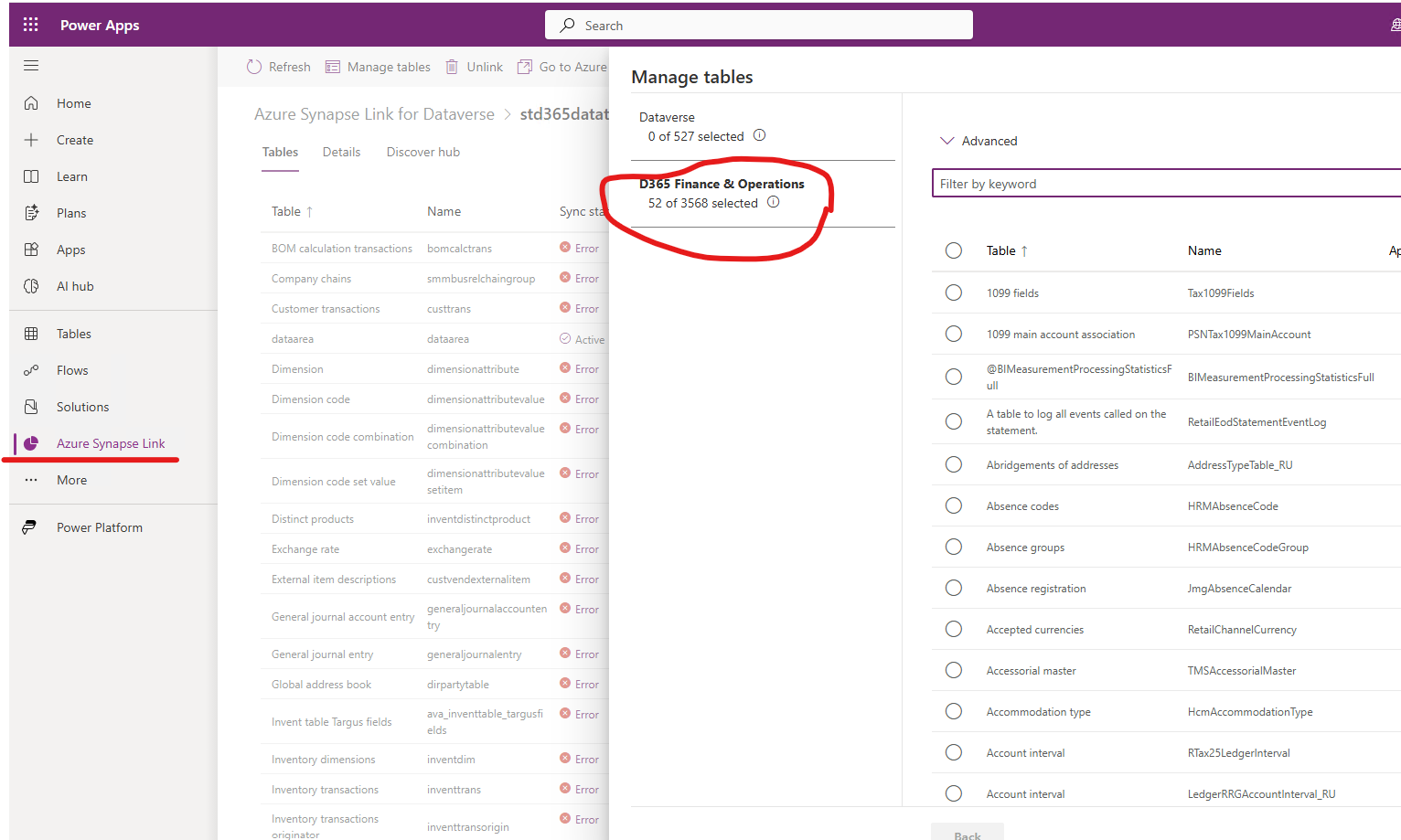Click Tax1099Fields name cell

(x=1221, y=292)
